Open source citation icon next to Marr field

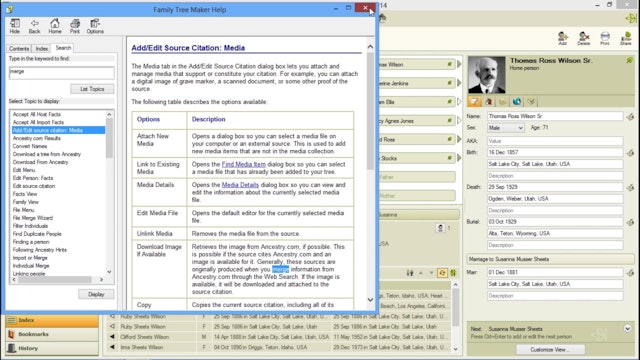pos(631,273)
